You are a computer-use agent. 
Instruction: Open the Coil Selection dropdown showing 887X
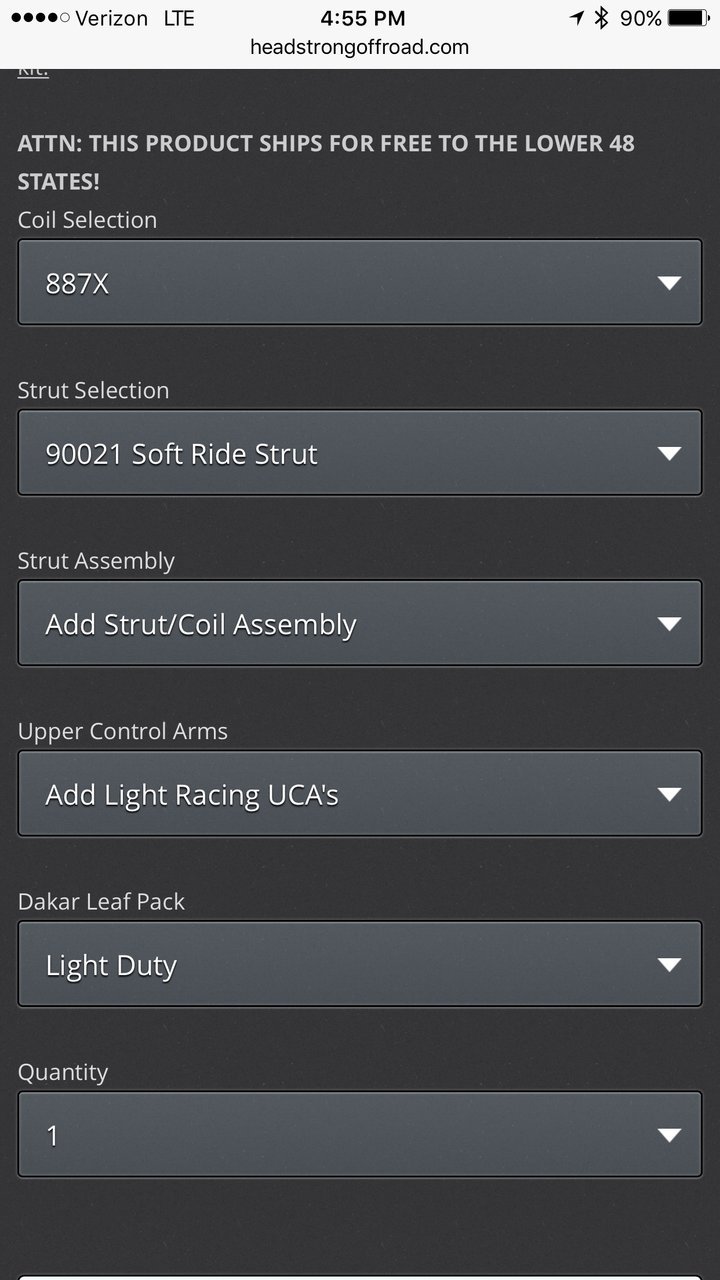tap(360, 282)
